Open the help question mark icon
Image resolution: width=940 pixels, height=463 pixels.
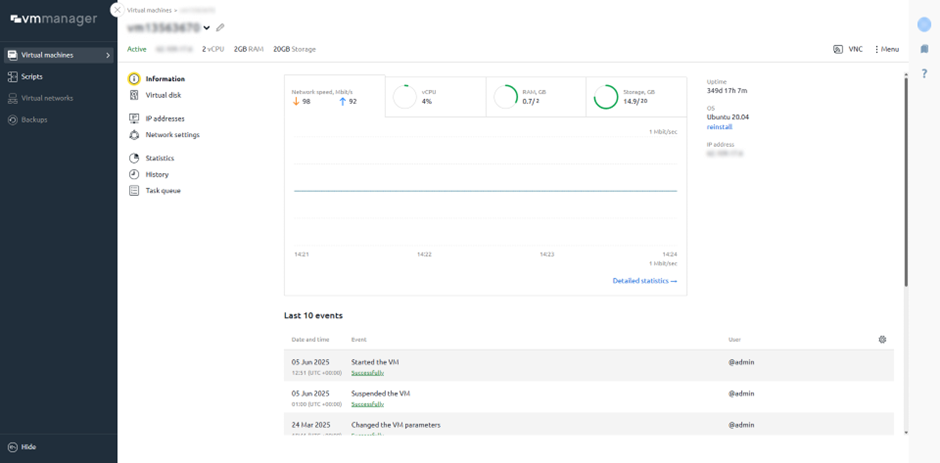(924, 74)
